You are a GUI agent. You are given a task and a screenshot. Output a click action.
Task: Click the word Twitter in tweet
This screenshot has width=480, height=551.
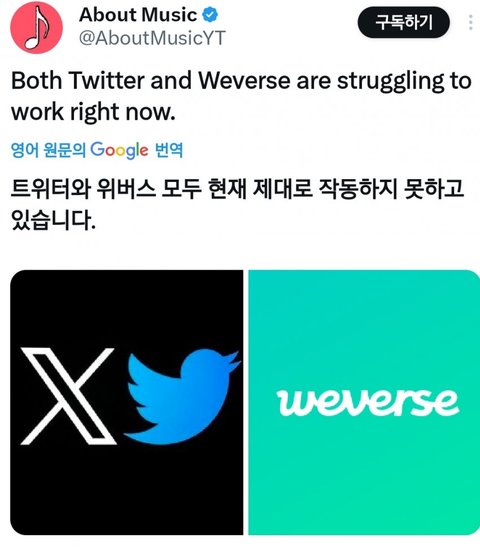point(106,80)
